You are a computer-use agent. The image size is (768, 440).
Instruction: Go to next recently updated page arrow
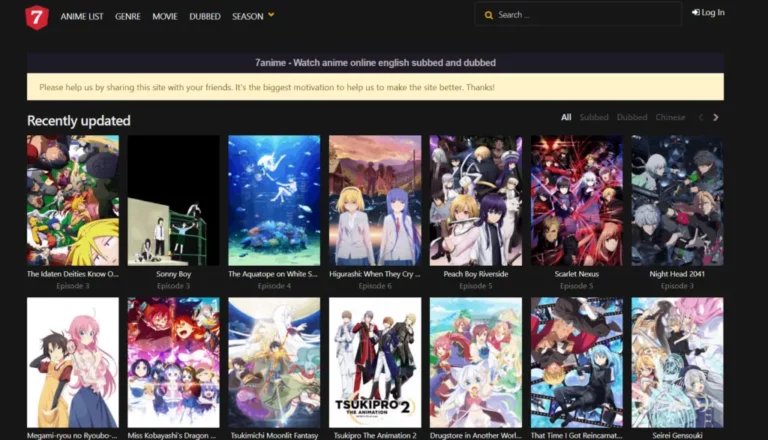click(x=716, y=118)
